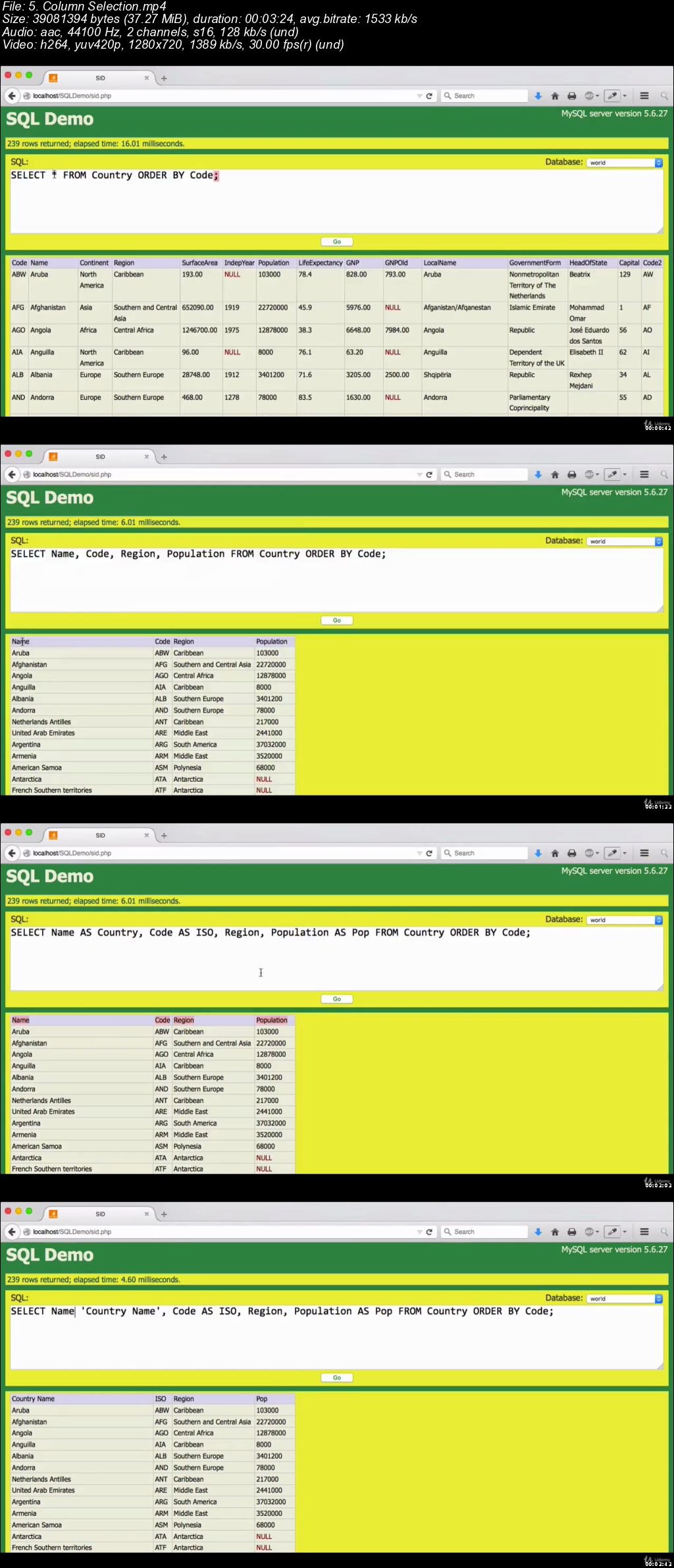Click 'Pop' column header in results
The image size is (674, 1568).
pos(262,1399)
